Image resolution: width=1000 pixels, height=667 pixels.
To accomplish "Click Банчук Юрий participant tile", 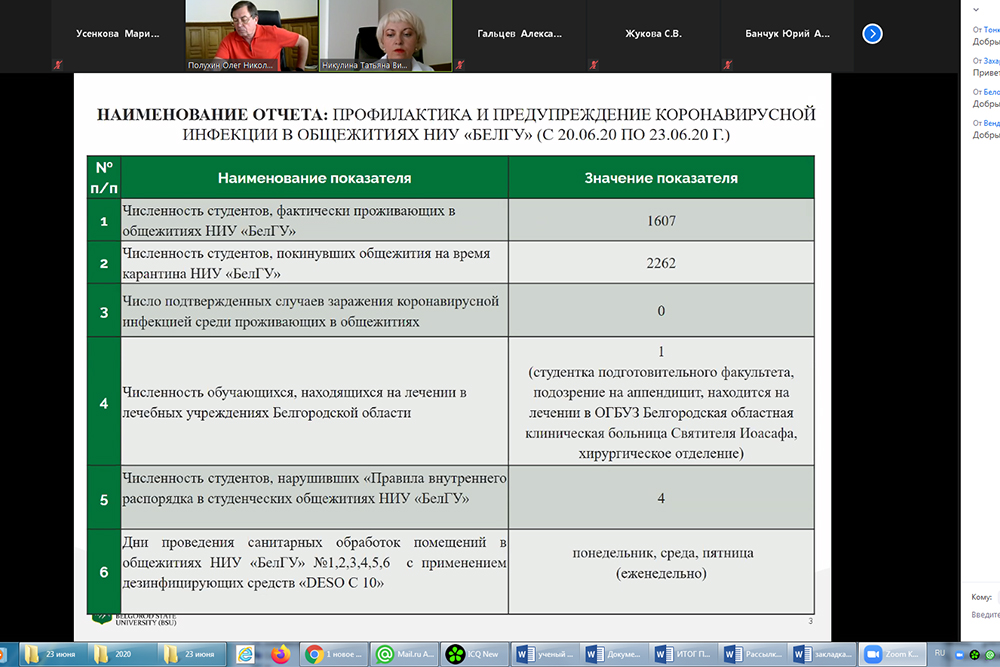I will [787, 34].
